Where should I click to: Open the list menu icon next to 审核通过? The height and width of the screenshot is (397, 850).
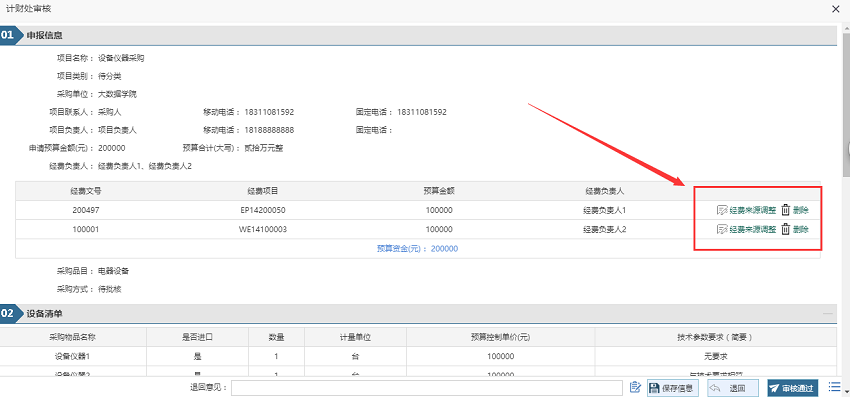(834, 387)
